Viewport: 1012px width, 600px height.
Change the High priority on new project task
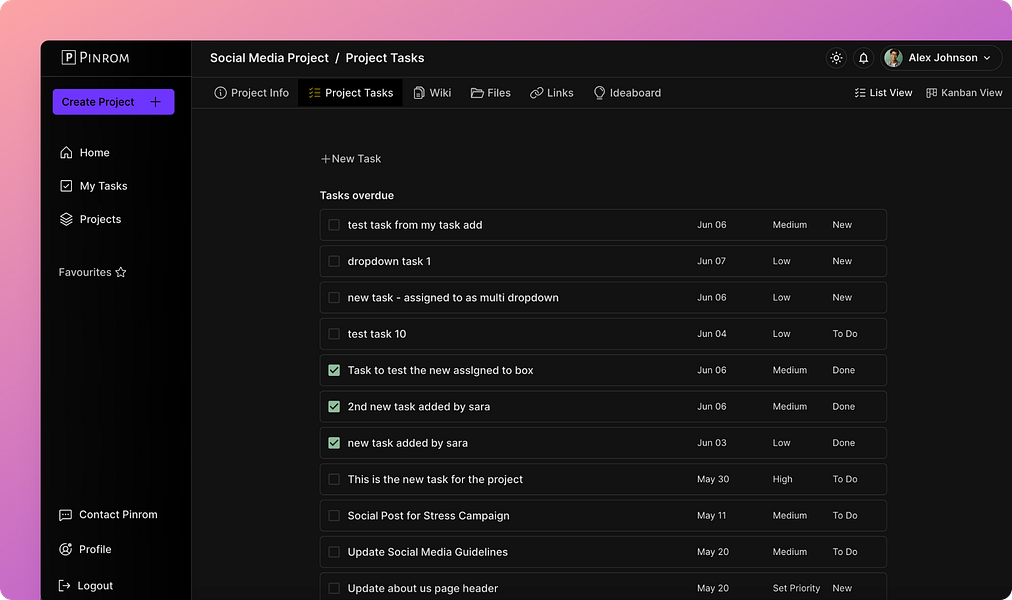(x=782, y=480)
